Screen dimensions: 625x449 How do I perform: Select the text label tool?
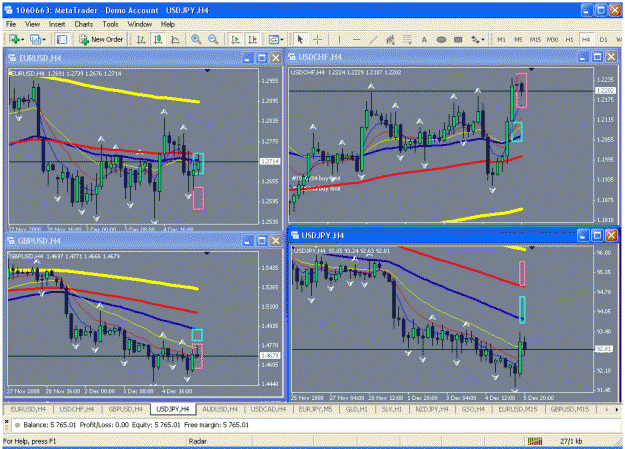(x=458, y=39)
